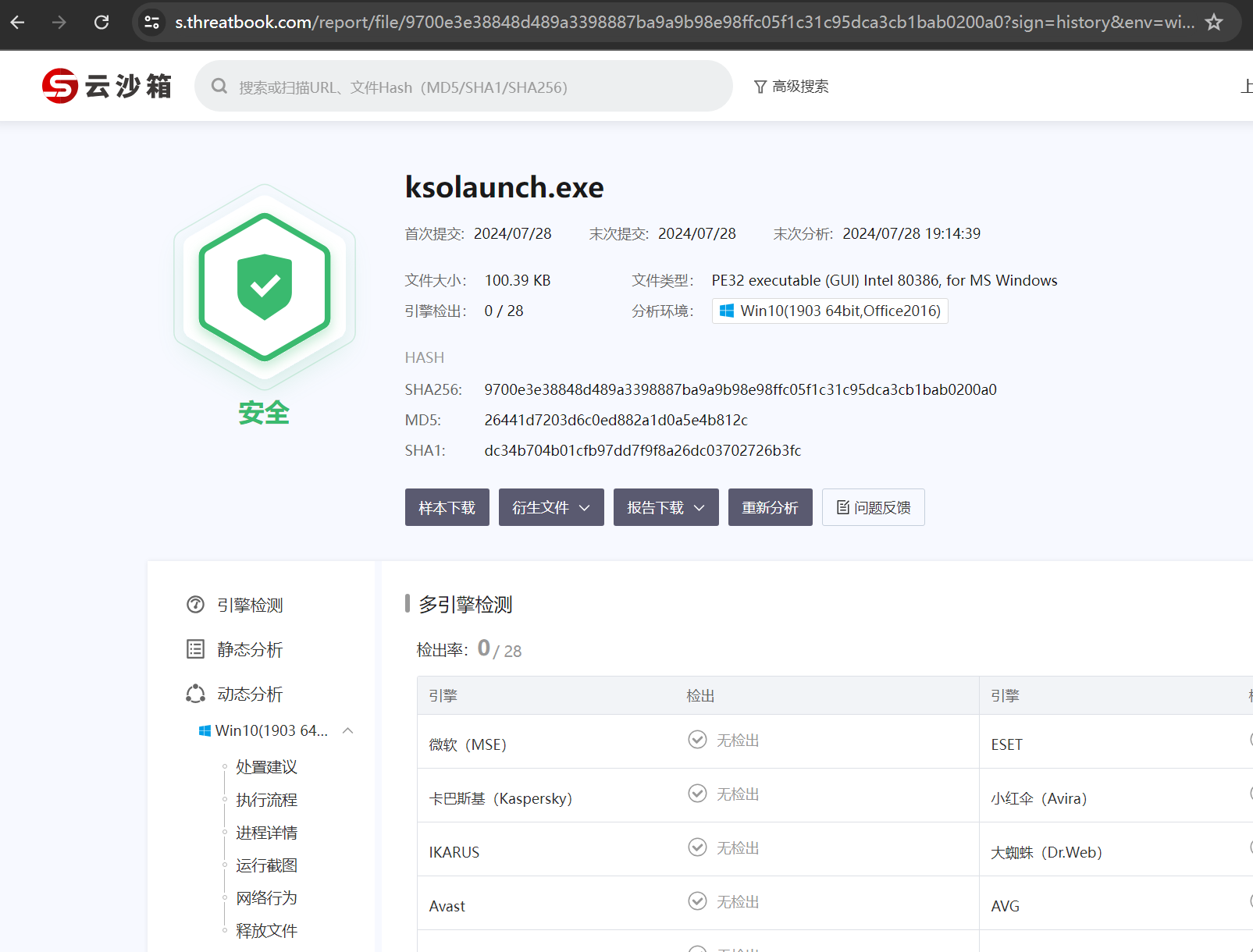Viewport: 1253px width, 952px height.
Task: Open site information icon in address bar
Action: 152,23
